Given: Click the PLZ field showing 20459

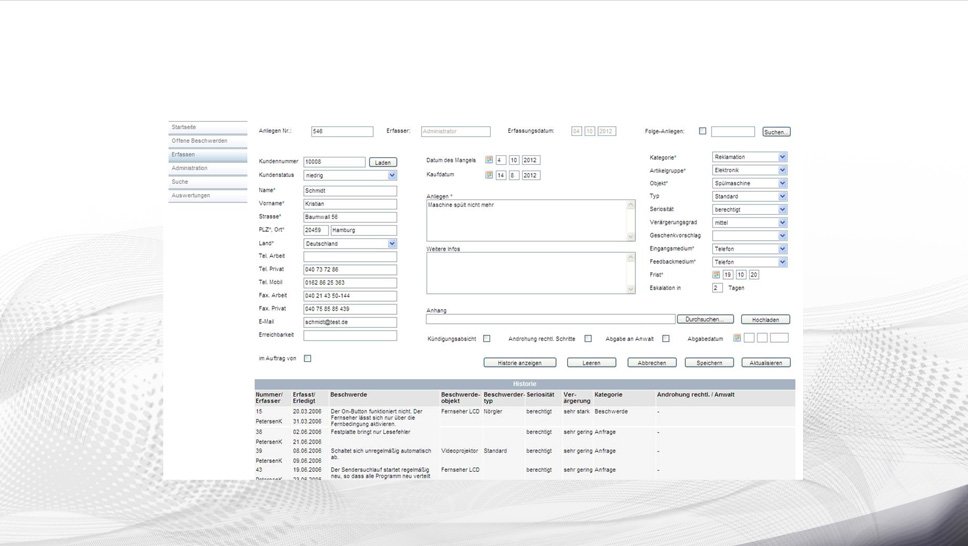Looking at the screenshot, I should (316, 230).
